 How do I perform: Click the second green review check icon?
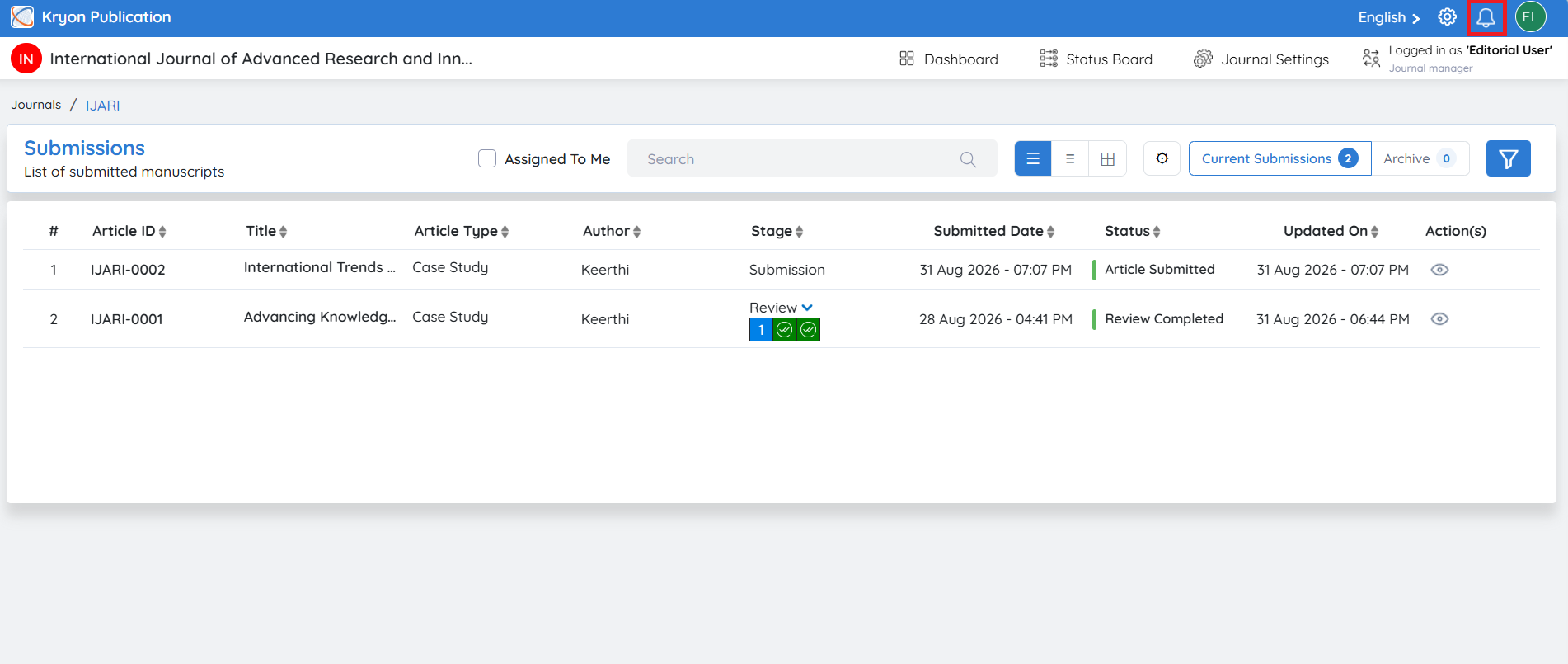[x=809, y=330]
